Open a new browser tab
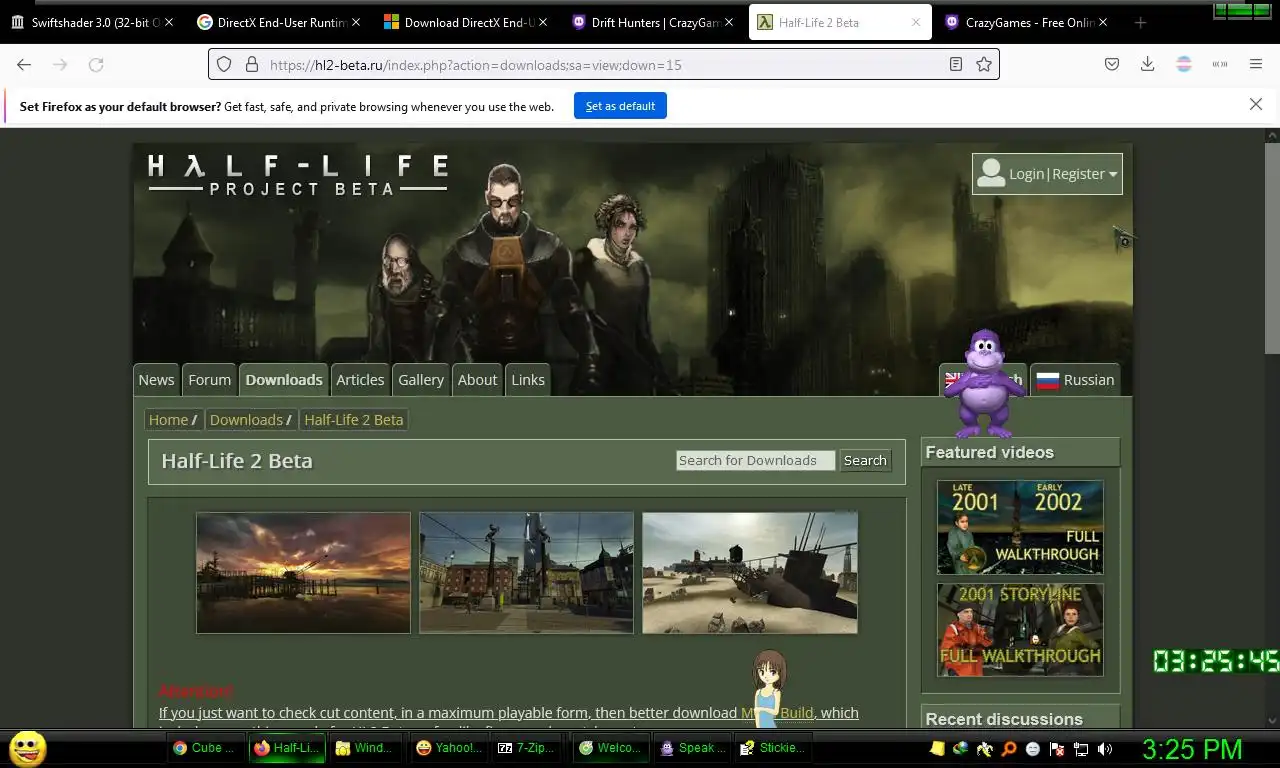 pyautogui.click(x=1140, y=22)
